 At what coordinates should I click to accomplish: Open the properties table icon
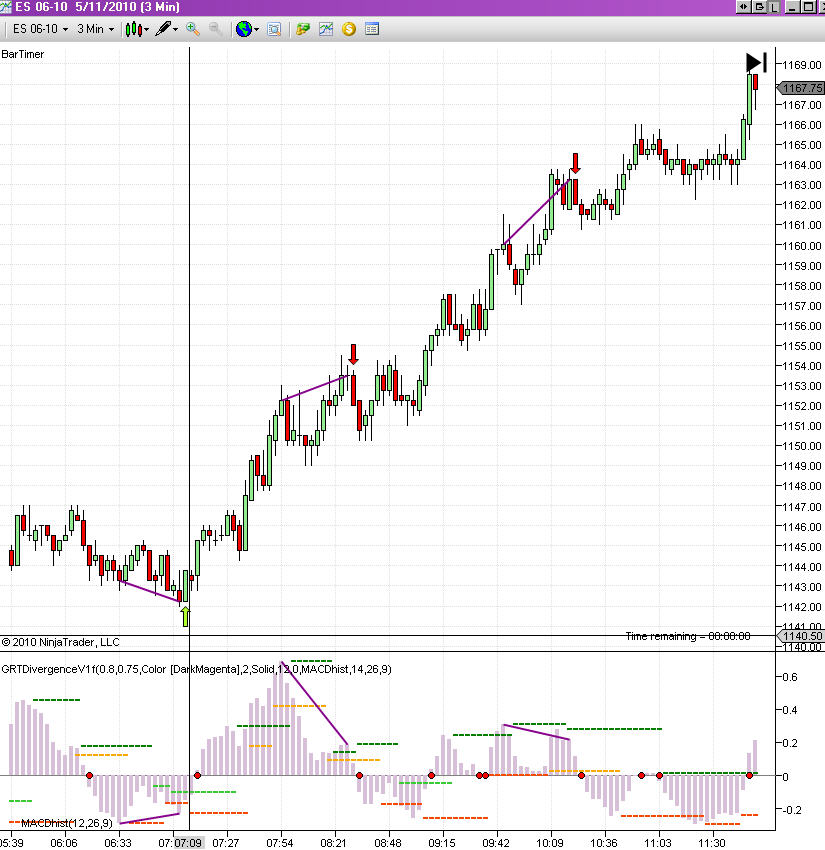[x=372, y=29]
